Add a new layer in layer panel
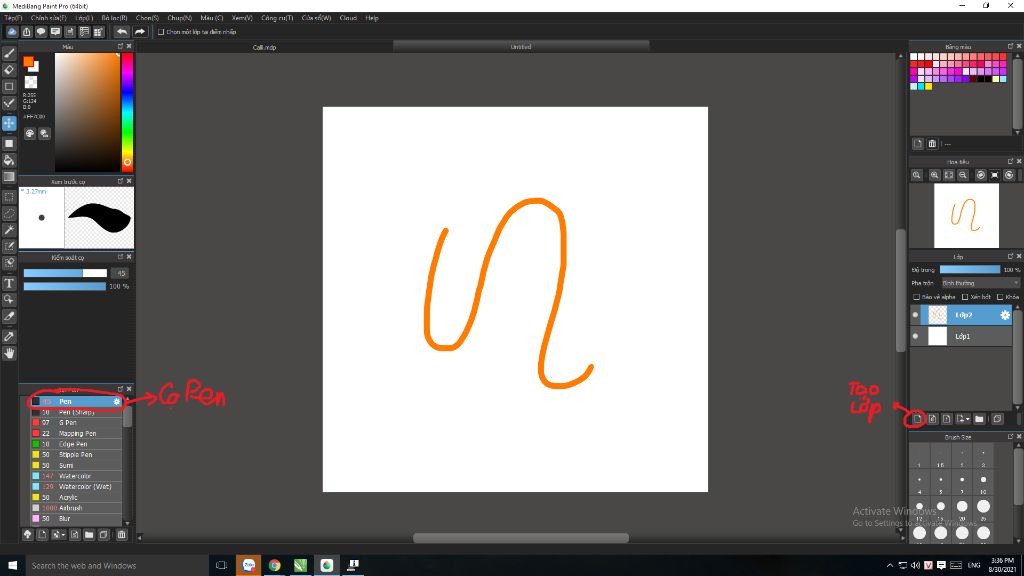The width and height of the screenshot is (1024, 576). tap(917, 419)
